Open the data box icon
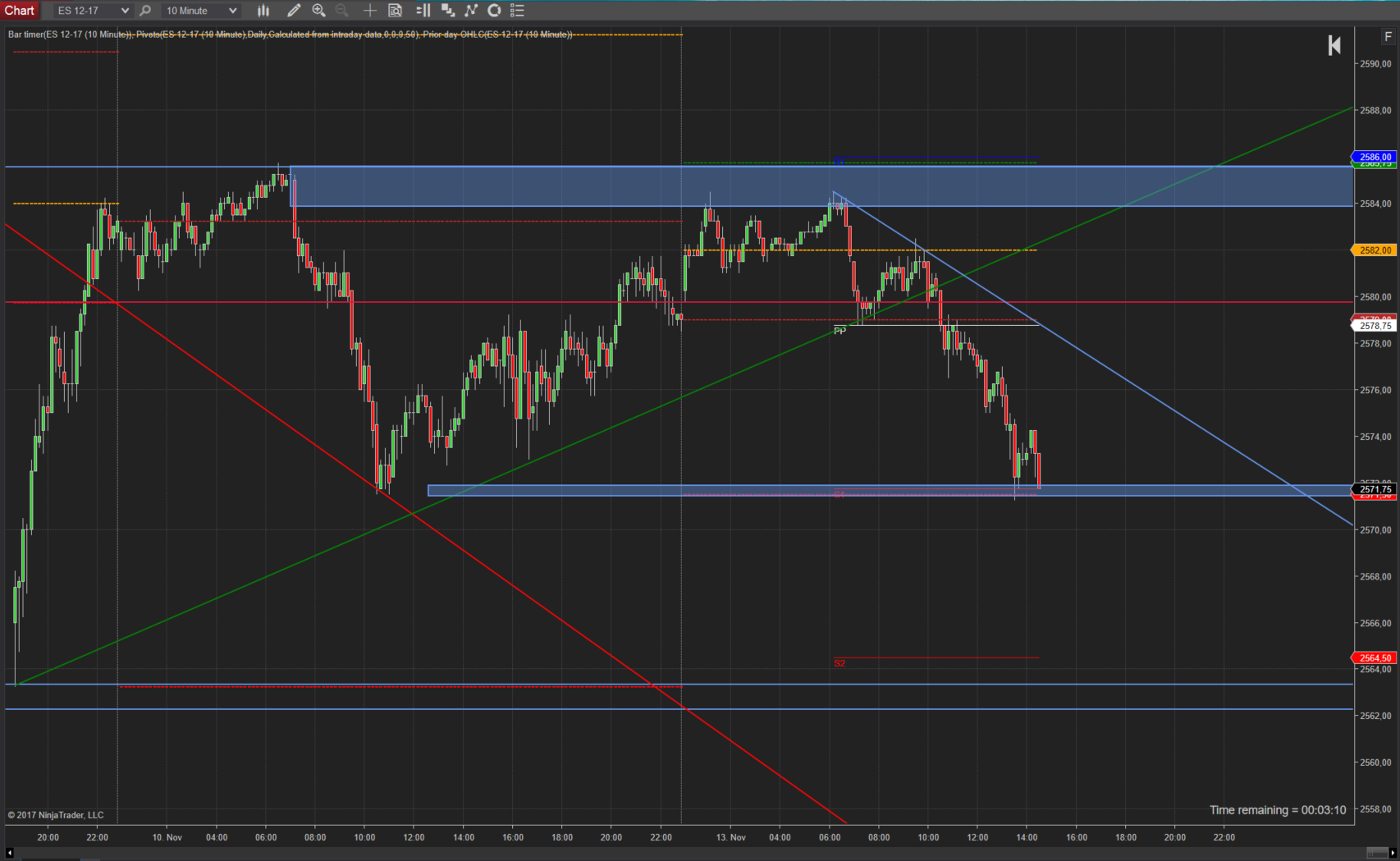The height and width of the screenshot is (861, 1400). coord(395,11)
